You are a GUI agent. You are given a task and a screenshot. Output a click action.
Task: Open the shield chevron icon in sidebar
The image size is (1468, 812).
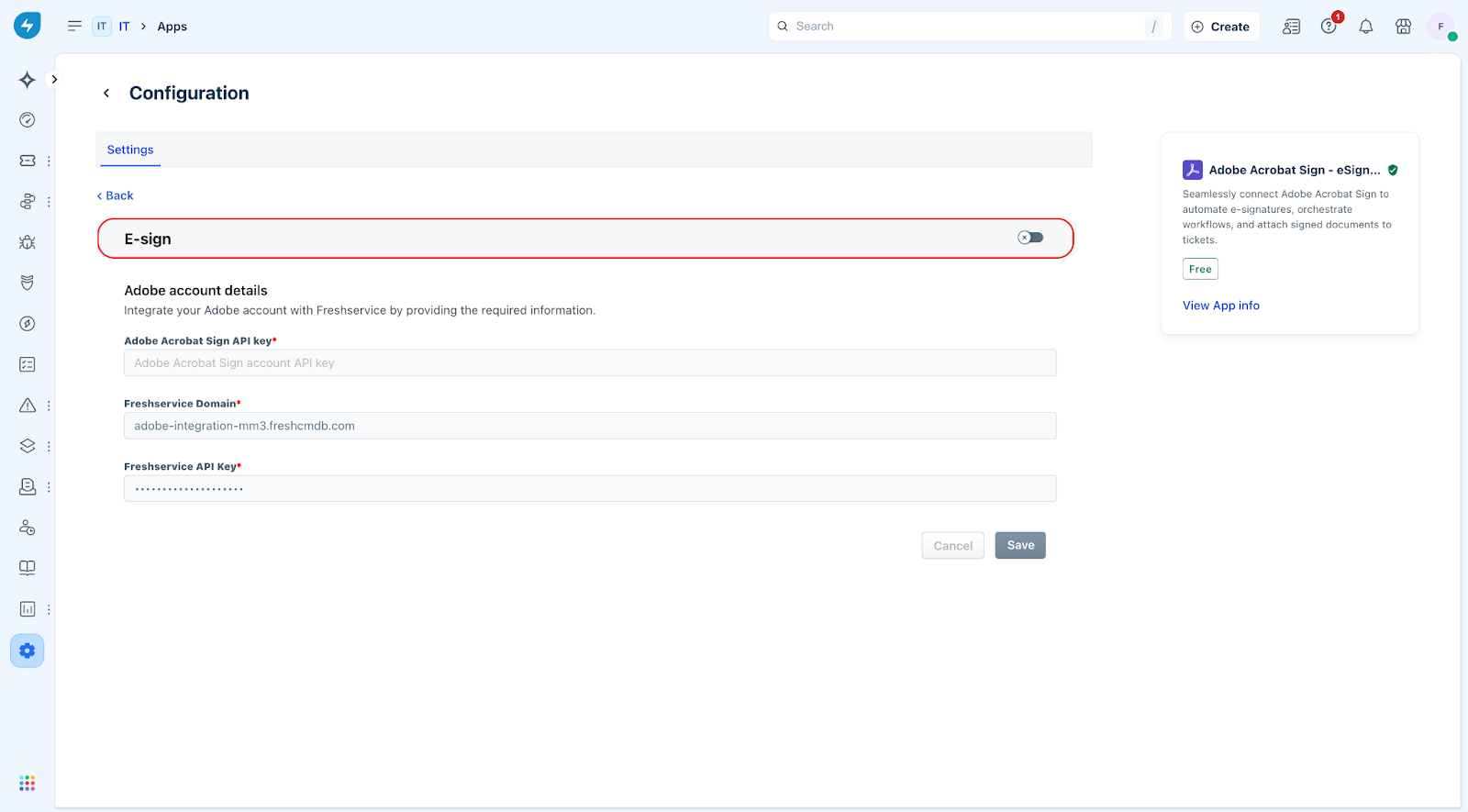click(x=28, y=283)
